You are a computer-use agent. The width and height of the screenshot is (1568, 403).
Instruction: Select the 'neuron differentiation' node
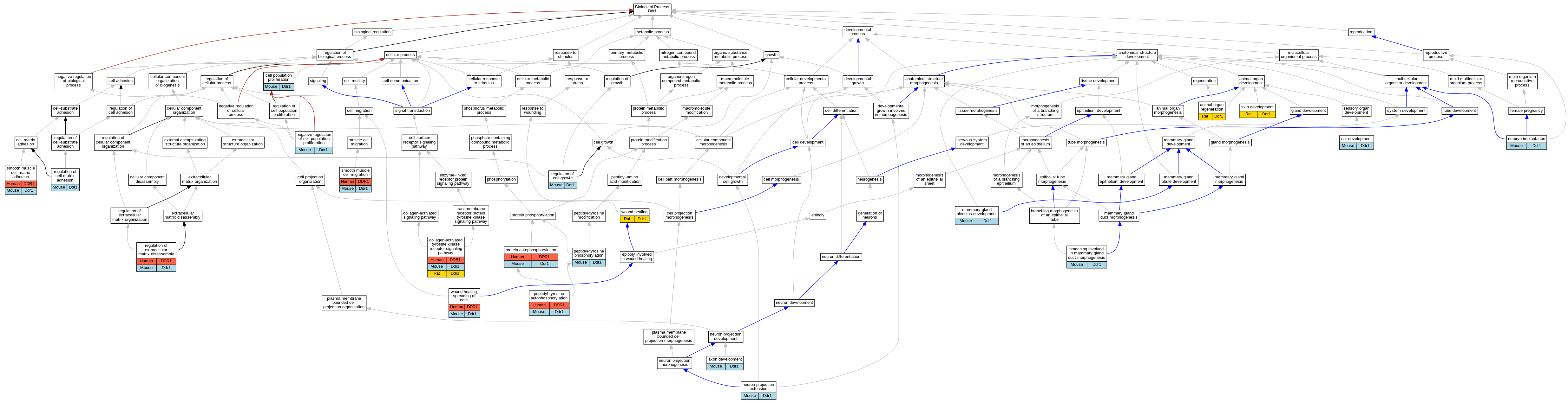pos(841,257)
